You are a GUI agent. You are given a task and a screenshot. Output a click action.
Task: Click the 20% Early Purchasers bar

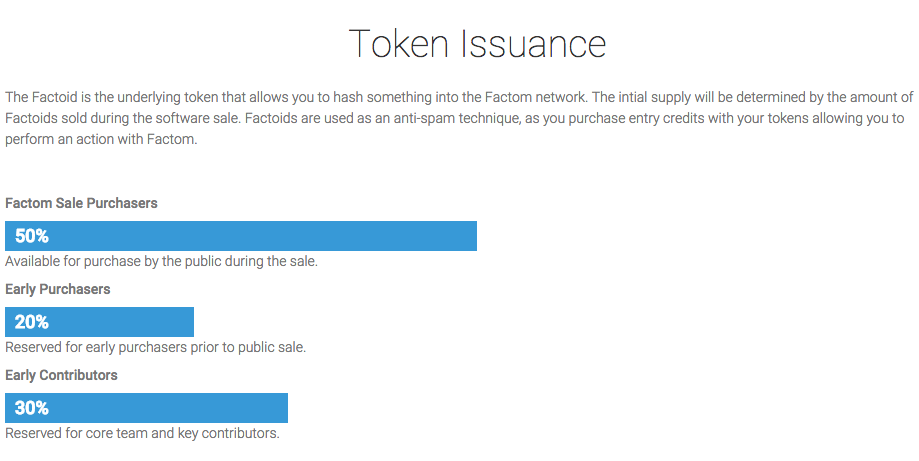pos(100,322)
